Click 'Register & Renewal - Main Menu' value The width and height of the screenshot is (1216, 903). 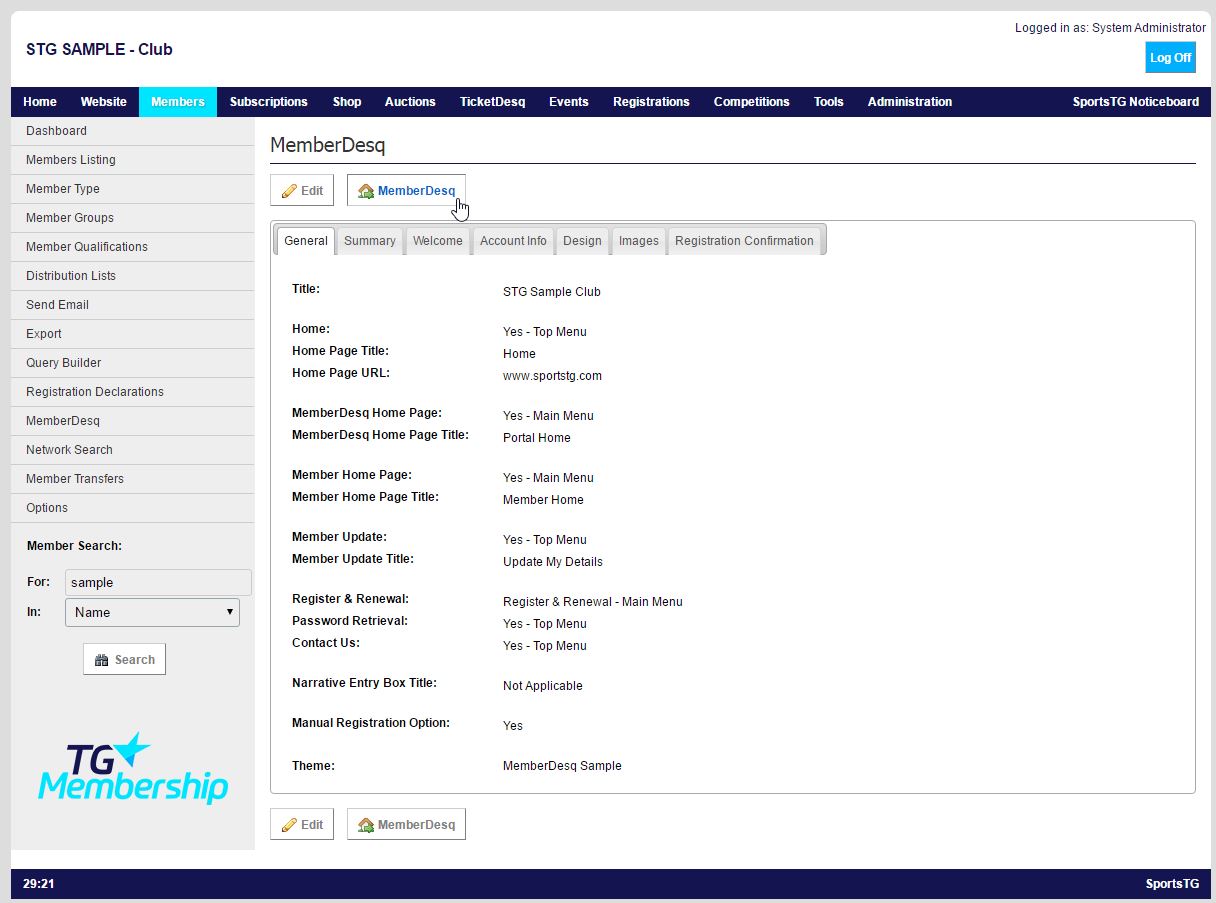tap(593, 602)
